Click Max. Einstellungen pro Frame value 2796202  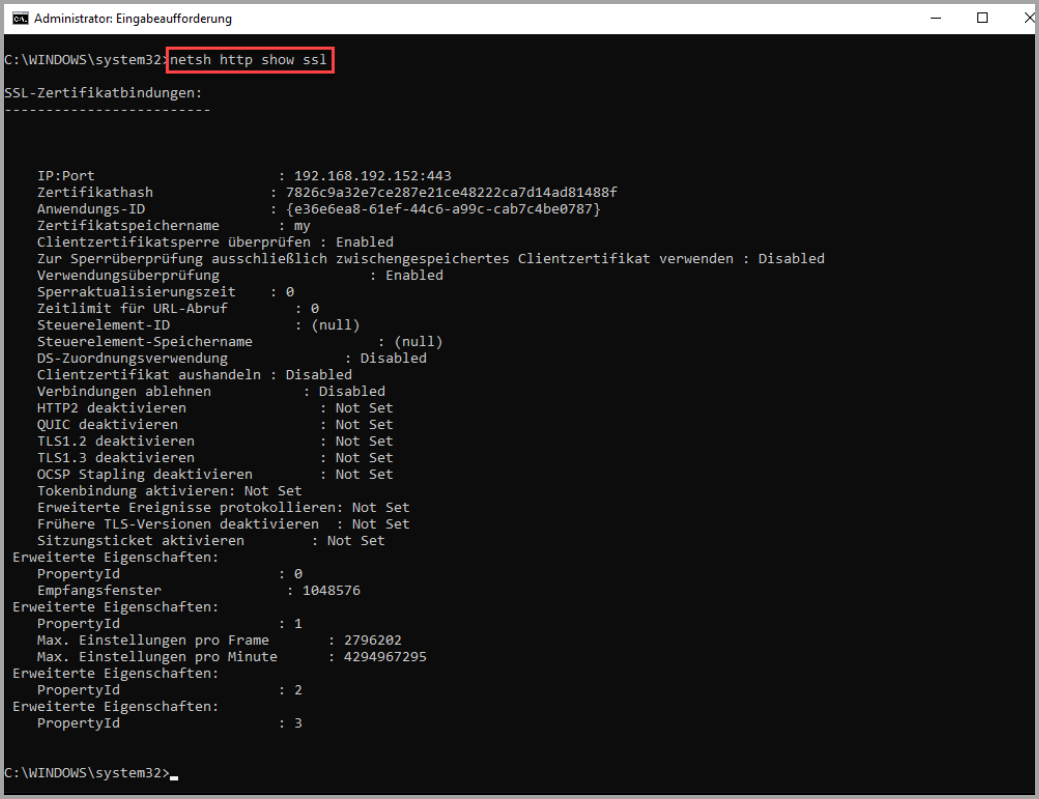point(373,640)
